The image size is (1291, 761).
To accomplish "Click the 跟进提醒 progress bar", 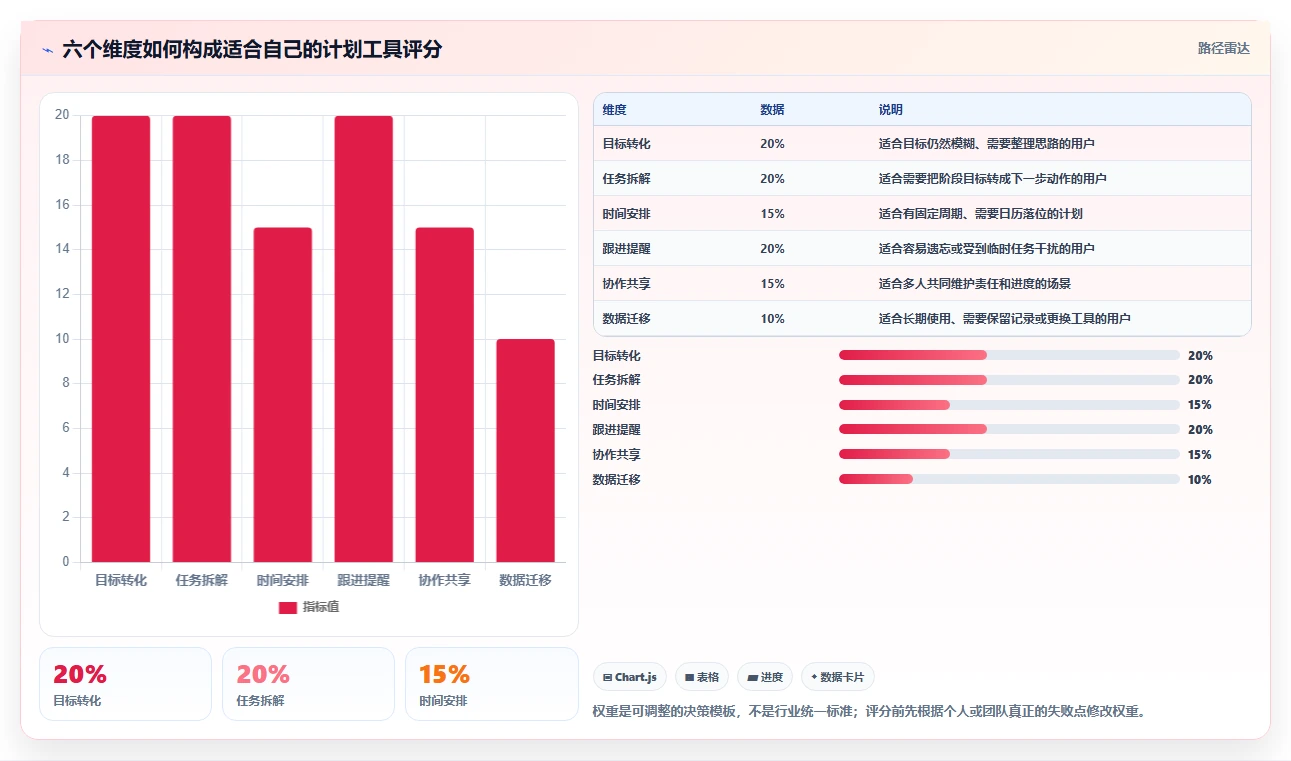I will [1010, 430].
